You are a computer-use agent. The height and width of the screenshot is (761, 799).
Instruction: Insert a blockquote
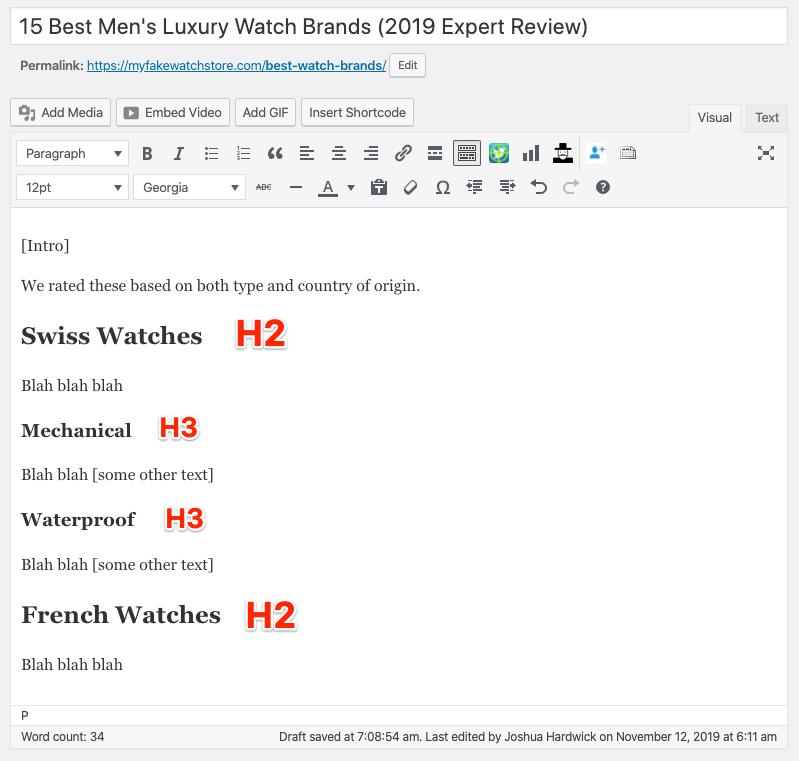[x=275, y=153]
